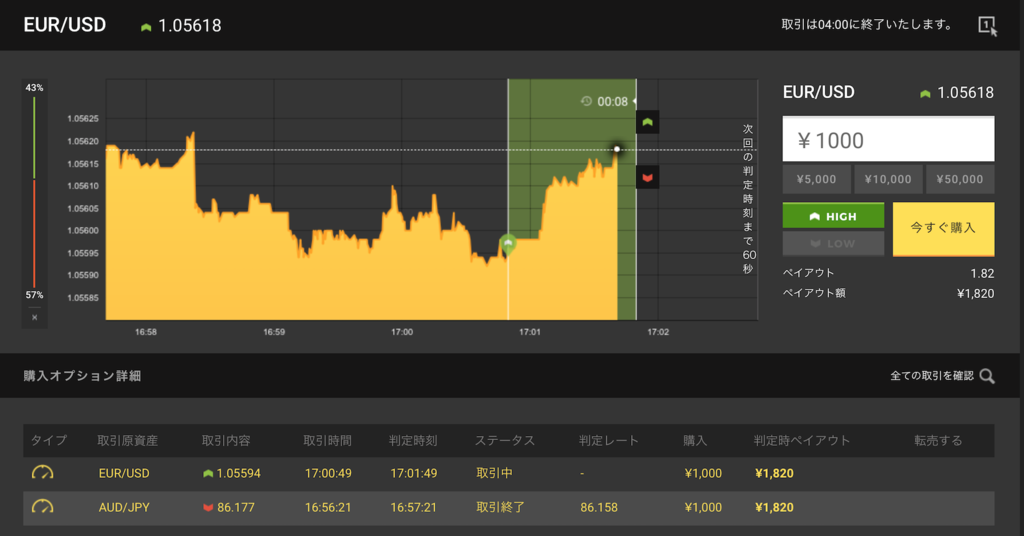Click the 16:57:21 expiry time cell
This screenshot has height=536, width=1024.
pos(413,507)
